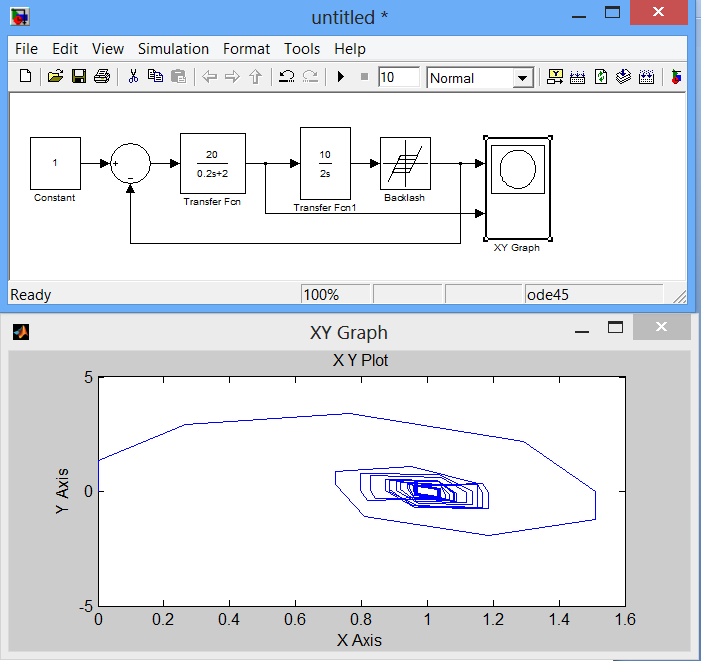
Task: Click the 'XY Graph' block label under the block
Action: pos(517,248)
